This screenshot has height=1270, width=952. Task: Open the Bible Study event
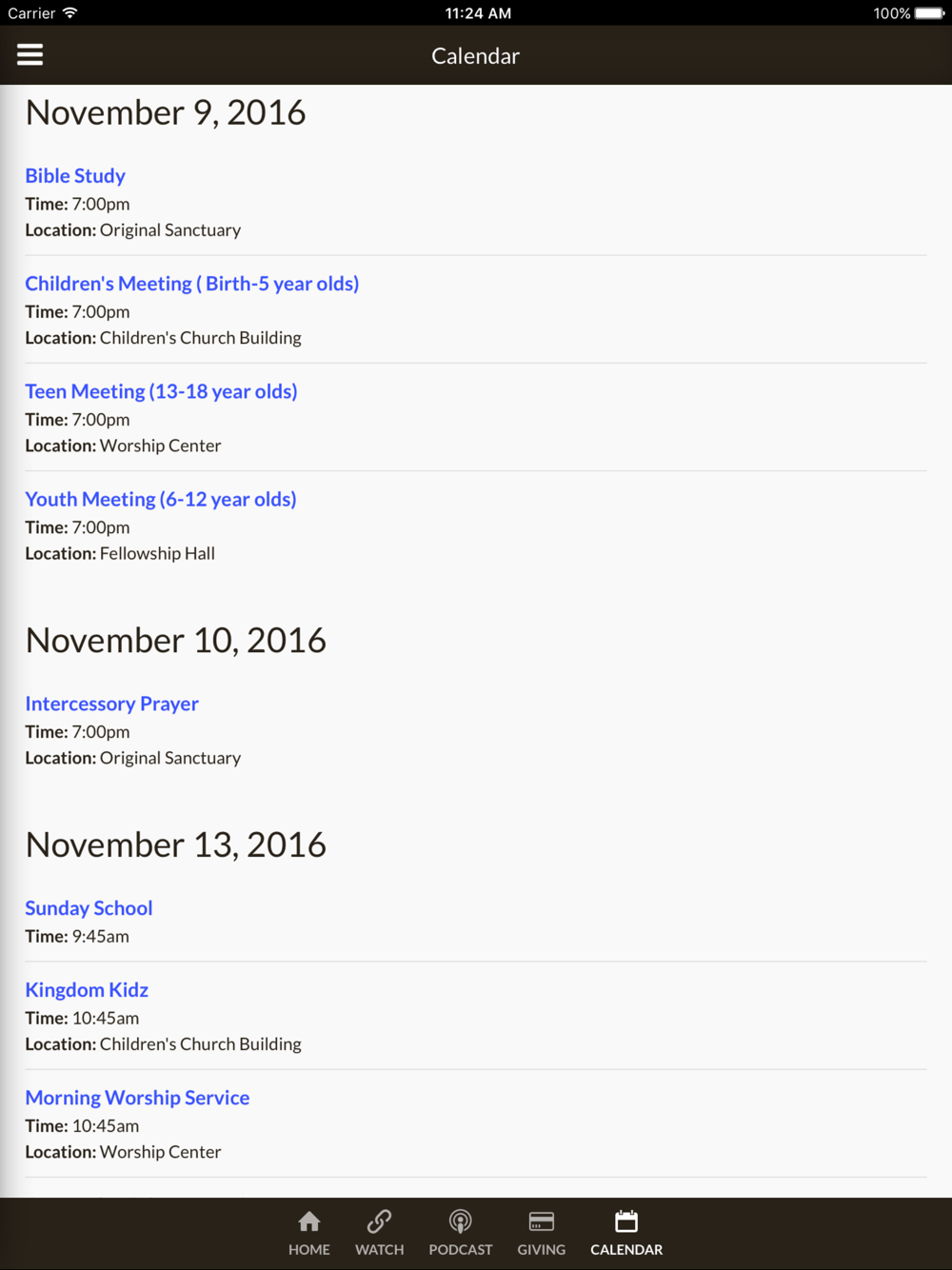click(x=75, y=176)
